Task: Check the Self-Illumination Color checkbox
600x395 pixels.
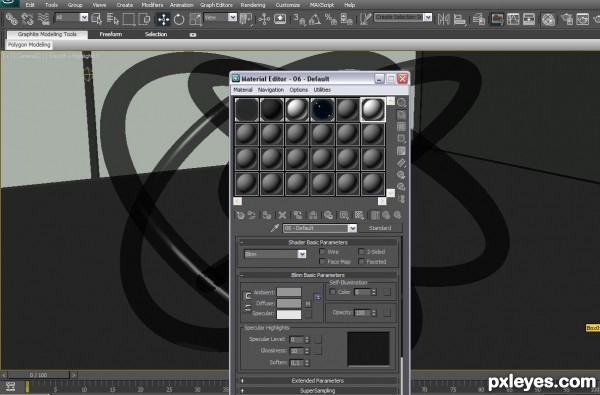Action: 333,292
